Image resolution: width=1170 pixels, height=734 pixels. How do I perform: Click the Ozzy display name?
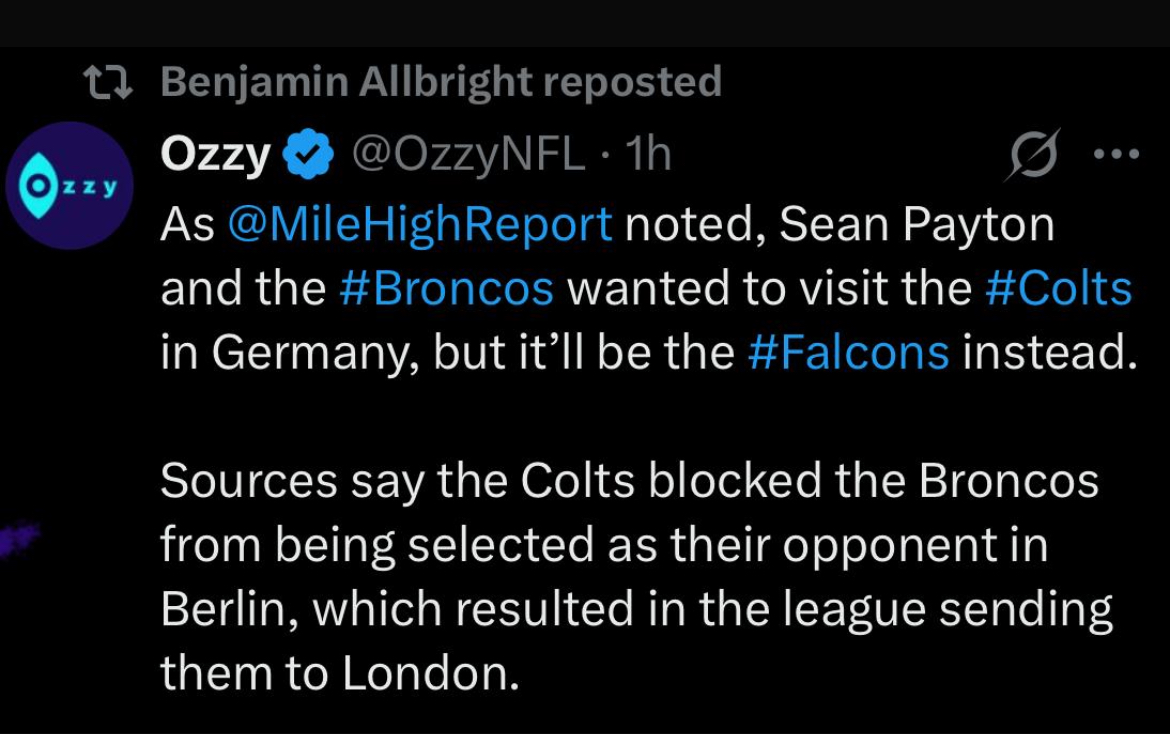tap(215, 156)
